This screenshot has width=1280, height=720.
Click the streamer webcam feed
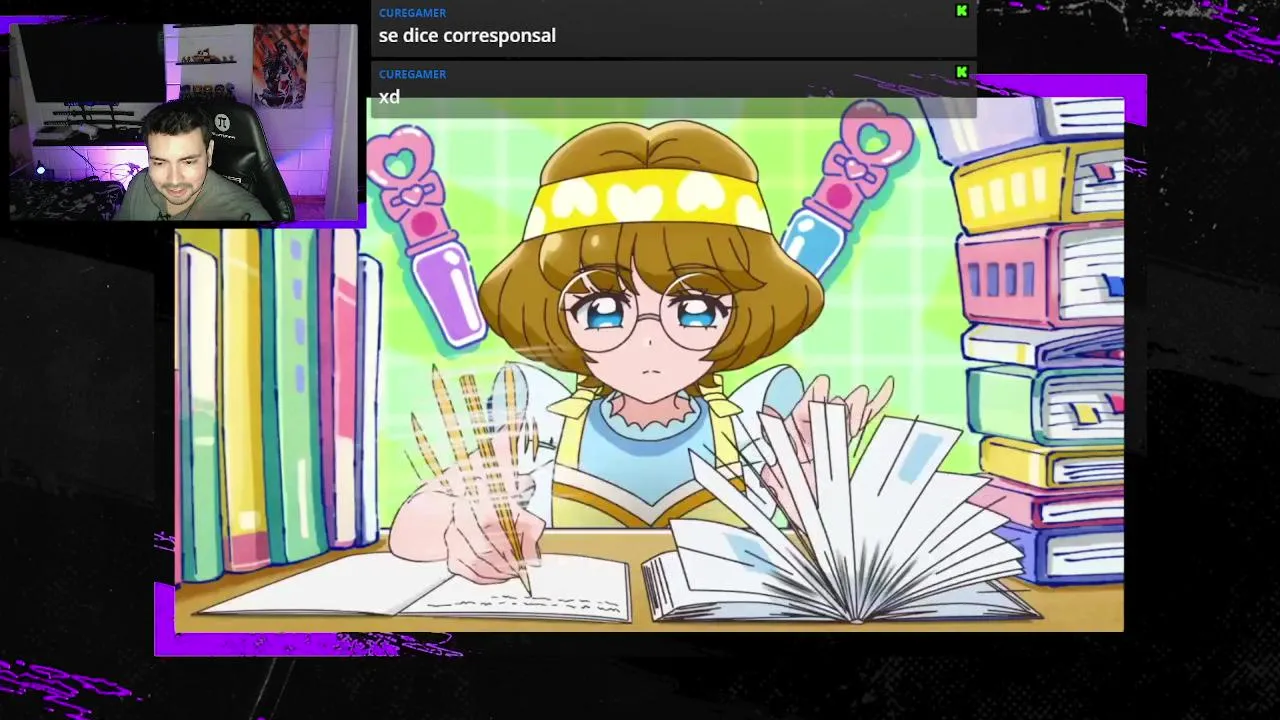[183, 121]
